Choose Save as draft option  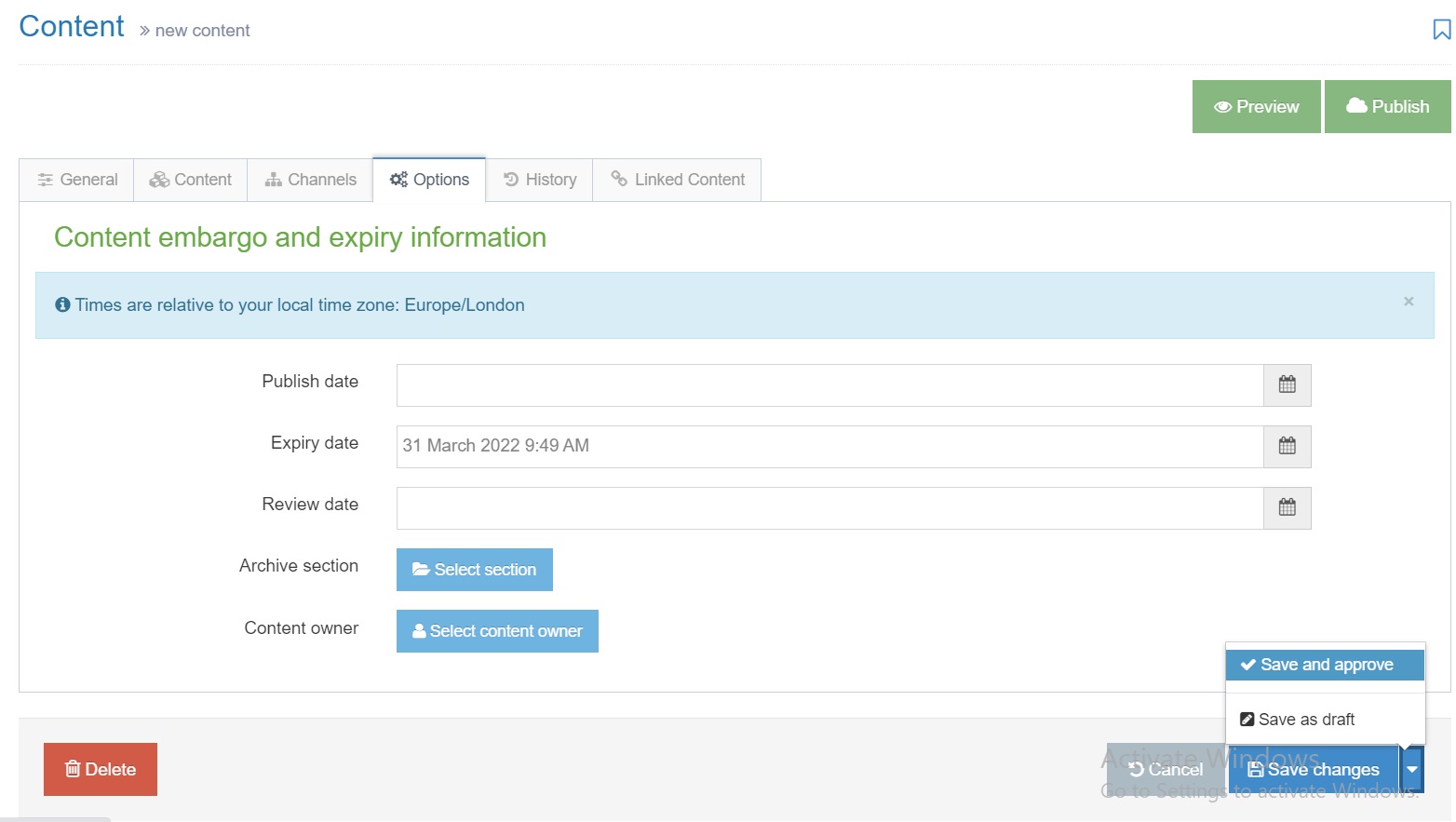click(x=1306, y=719)
